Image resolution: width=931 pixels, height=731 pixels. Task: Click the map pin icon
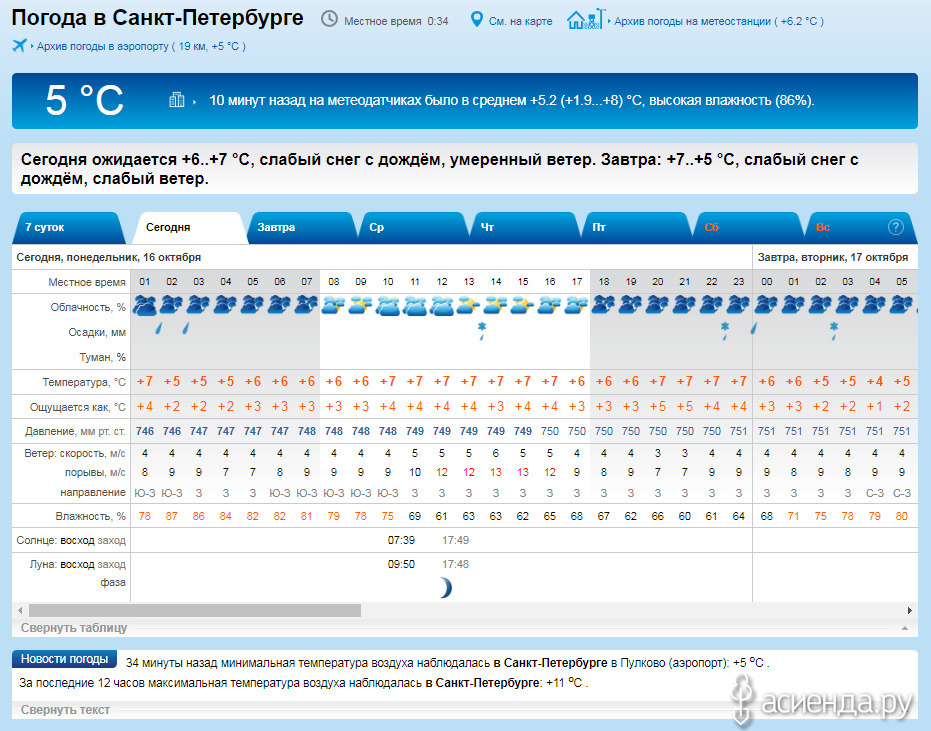476,20
